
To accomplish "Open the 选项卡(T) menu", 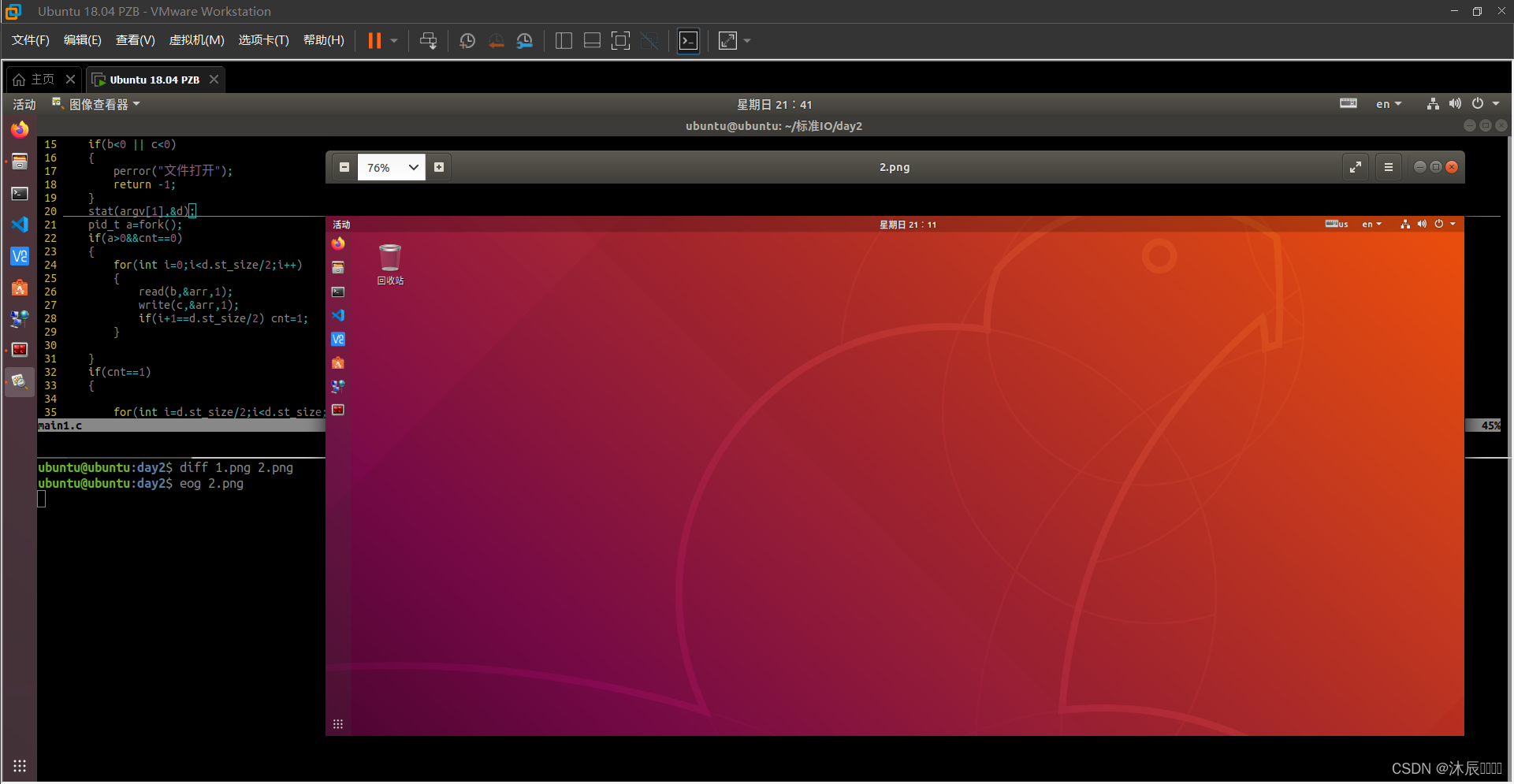I will 263,40.
